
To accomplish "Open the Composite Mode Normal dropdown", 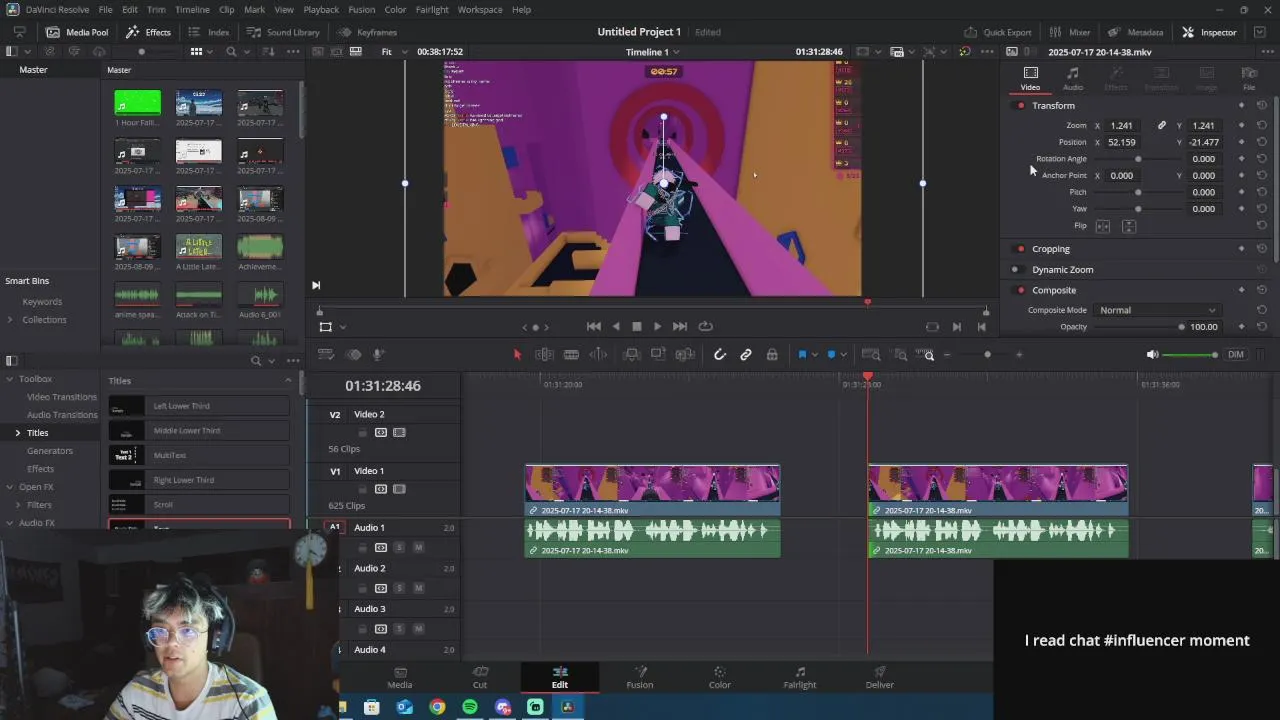I will pos(1157,310).
